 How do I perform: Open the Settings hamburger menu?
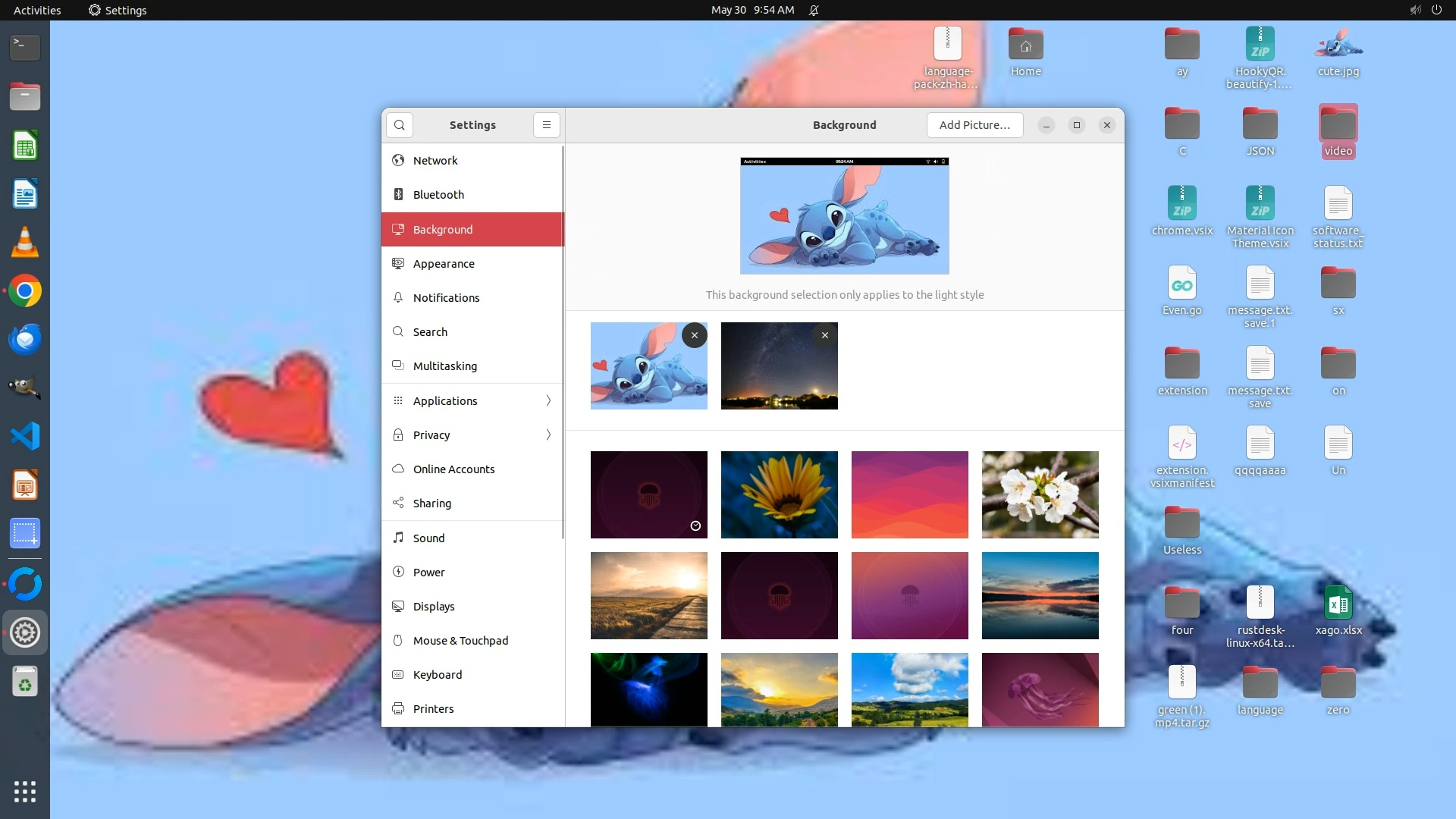coord(546,125)
